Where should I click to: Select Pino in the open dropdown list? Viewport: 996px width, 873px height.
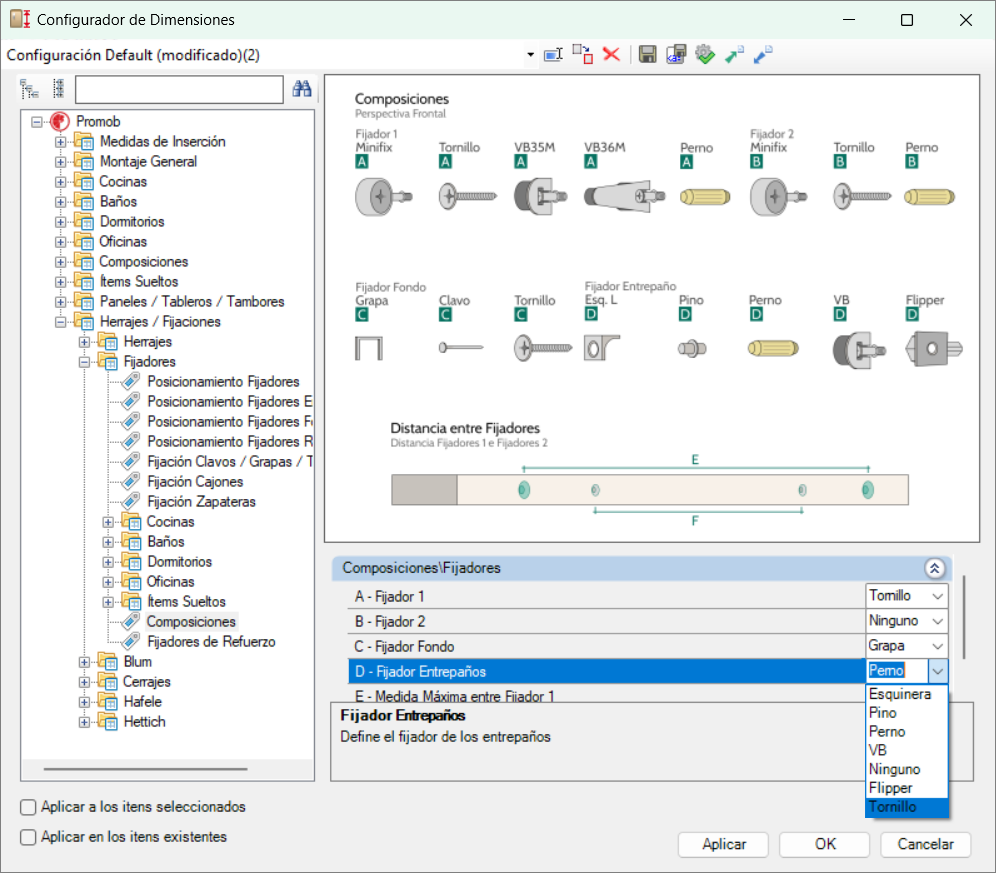pyautogui.click(x=906, y=713)
